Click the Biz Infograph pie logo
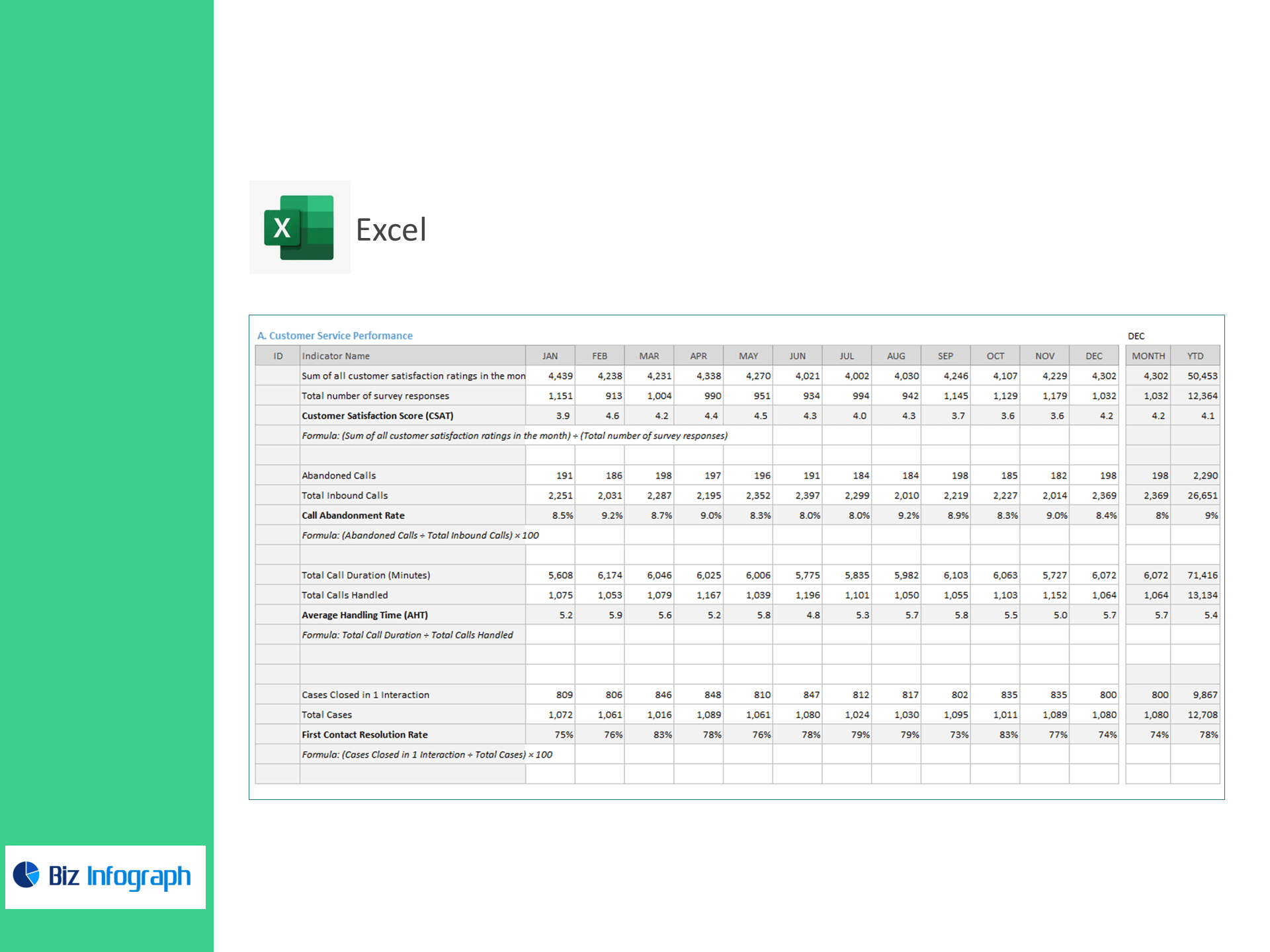Screen dimensions: 1270x952 coord(26,875)
